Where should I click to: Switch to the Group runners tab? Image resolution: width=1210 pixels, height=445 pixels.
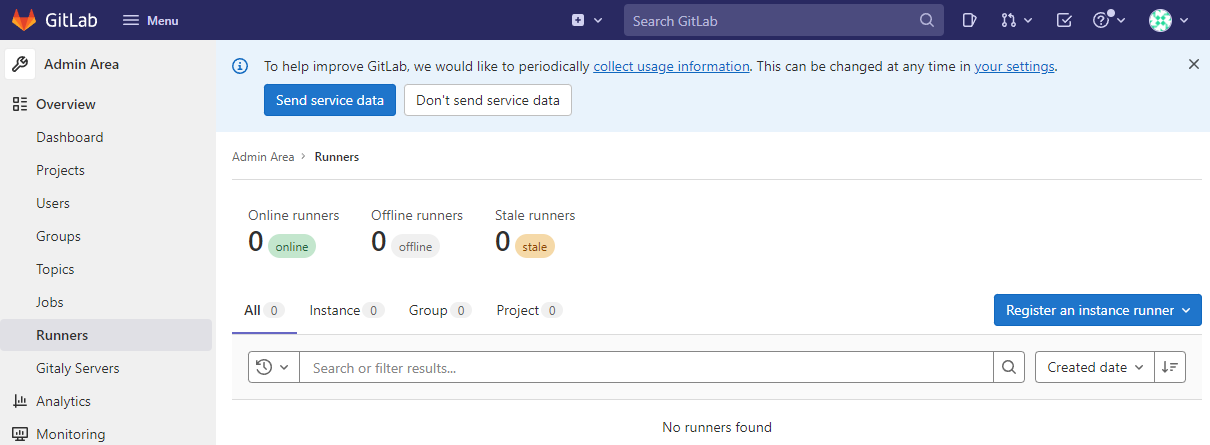(439, 310)
